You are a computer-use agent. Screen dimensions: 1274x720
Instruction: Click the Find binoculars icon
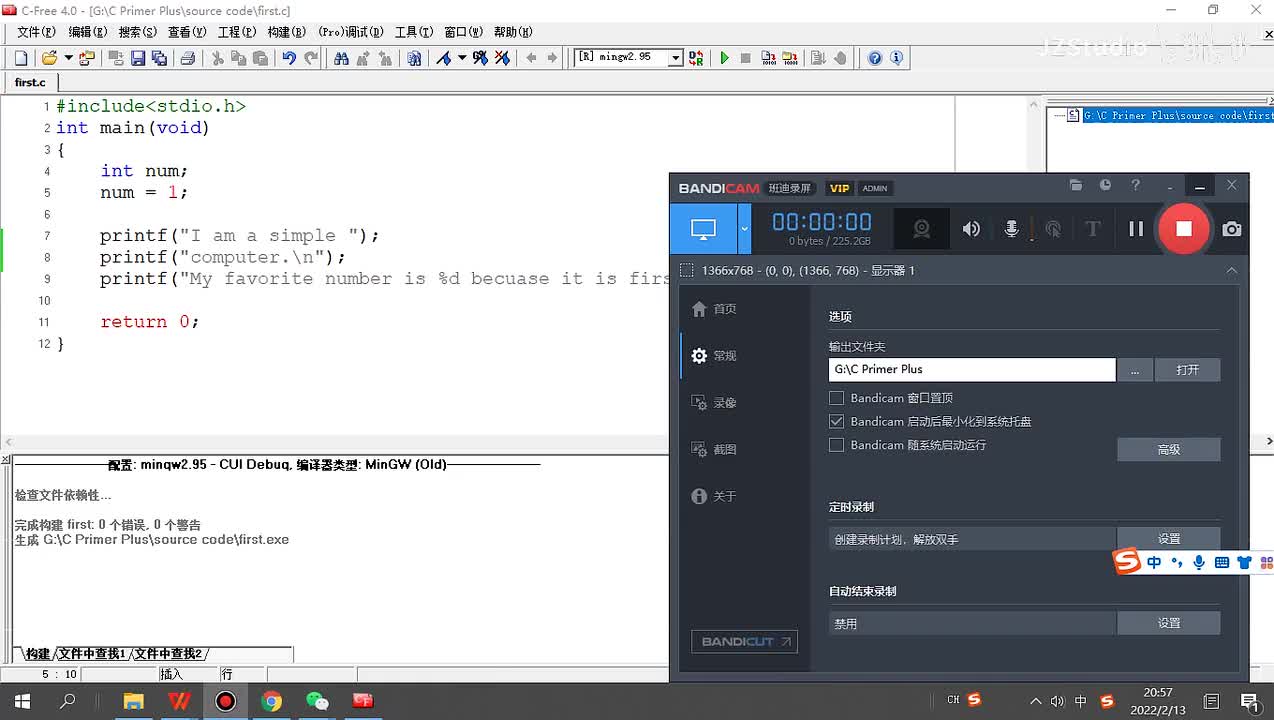341,58
